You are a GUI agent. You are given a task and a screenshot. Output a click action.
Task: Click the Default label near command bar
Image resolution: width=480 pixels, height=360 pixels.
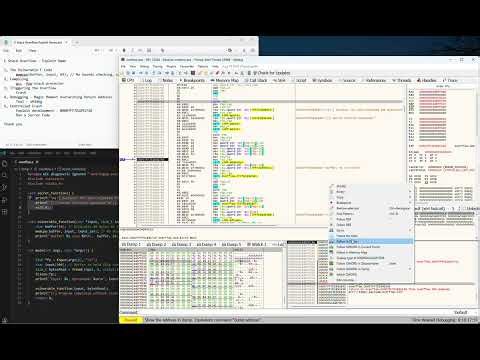pyautogui.click(x=461, y=312)
